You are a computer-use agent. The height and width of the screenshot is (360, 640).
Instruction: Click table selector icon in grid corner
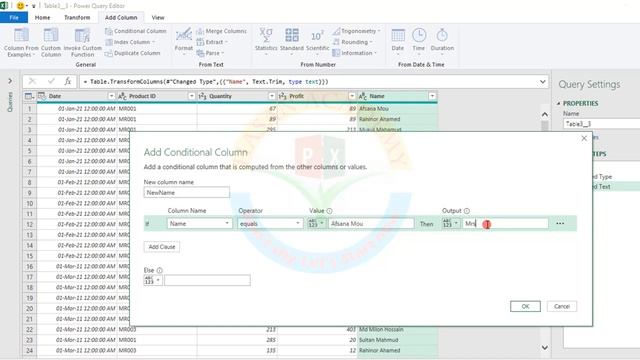(29, 96)
